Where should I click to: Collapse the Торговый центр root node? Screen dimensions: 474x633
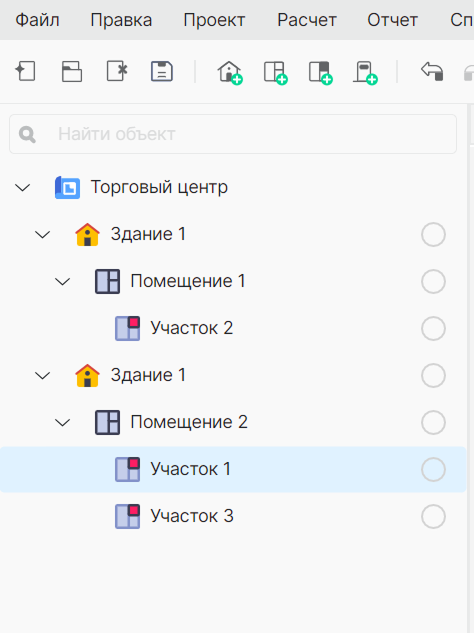23,187
